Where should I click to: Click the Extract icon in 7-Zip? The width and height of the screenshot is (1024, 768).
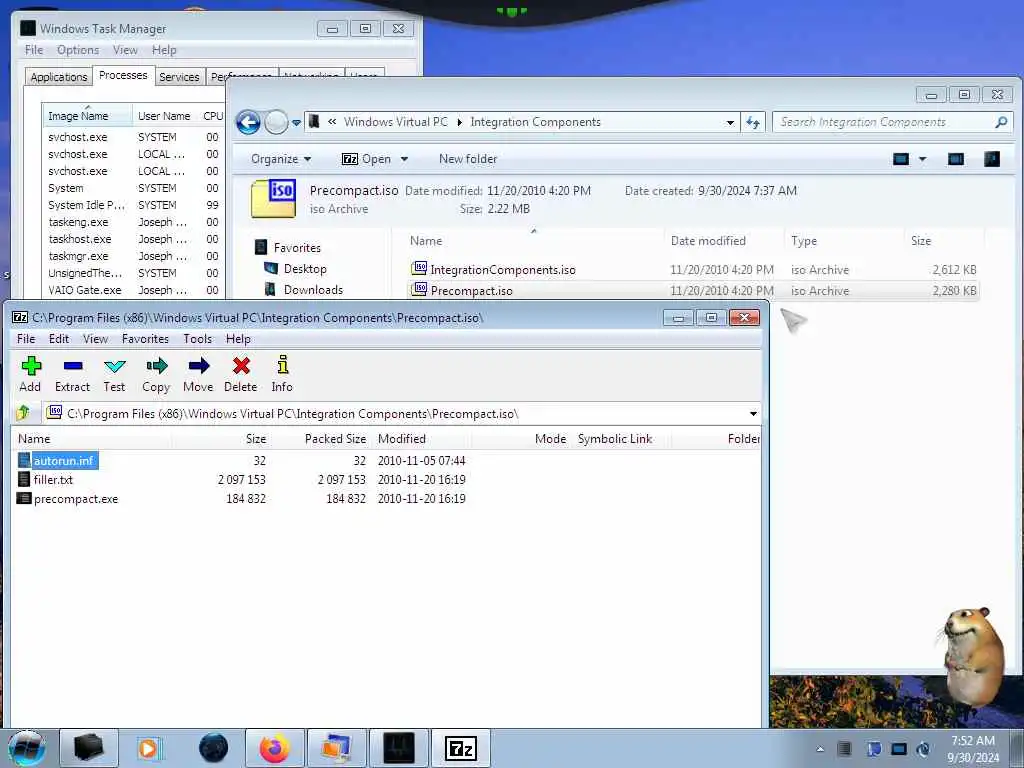[72, 374]
